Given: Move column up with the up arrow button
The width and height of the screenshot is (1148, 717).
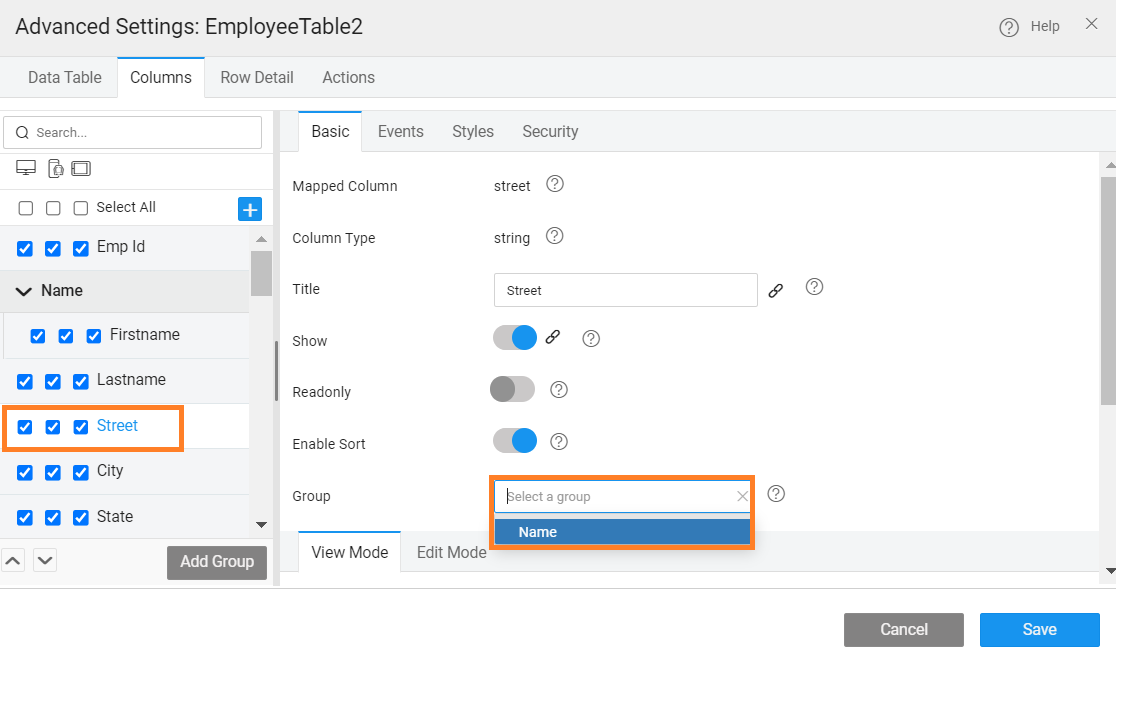Looking at the screenshot, I should (x=13, y=560).
